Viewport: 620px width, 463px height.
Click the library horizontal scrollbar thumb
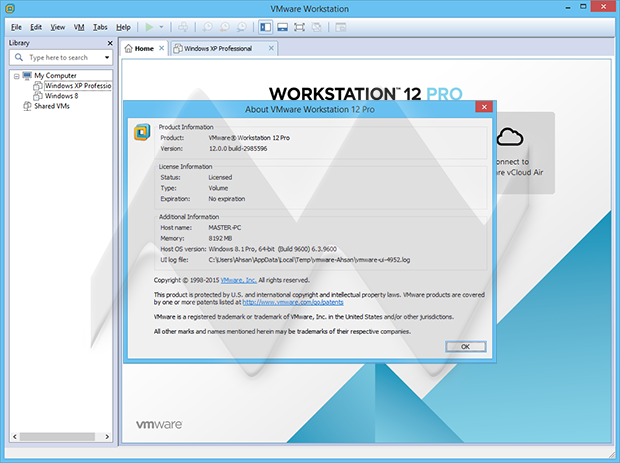pos(57,437)
